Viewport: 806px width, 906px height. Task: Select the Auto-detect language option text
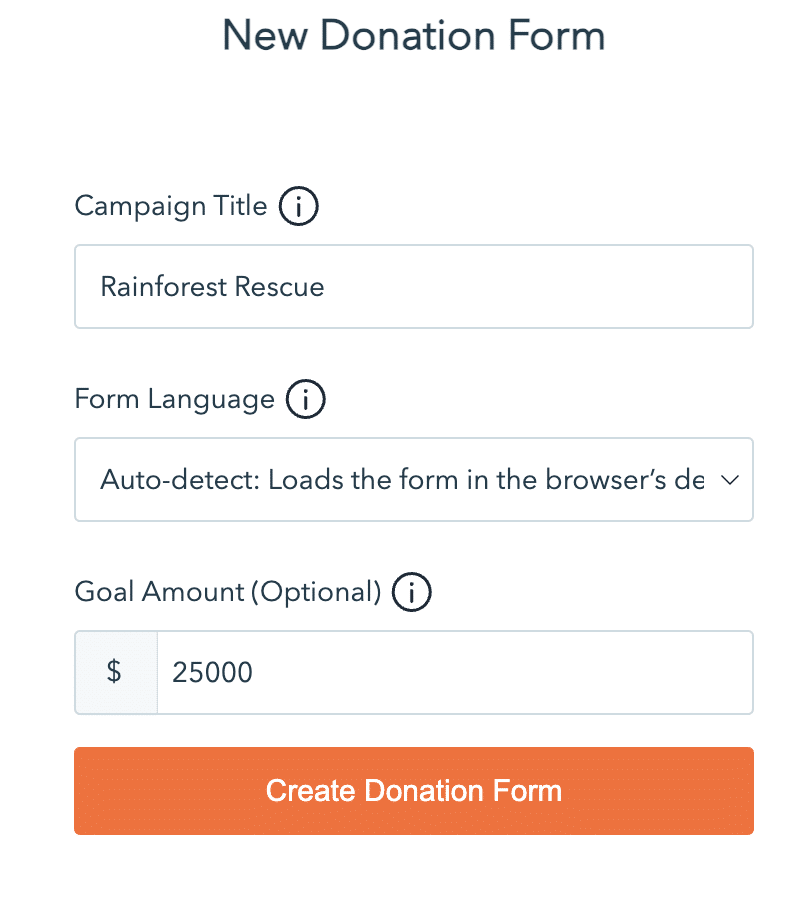tap(400, 480)
